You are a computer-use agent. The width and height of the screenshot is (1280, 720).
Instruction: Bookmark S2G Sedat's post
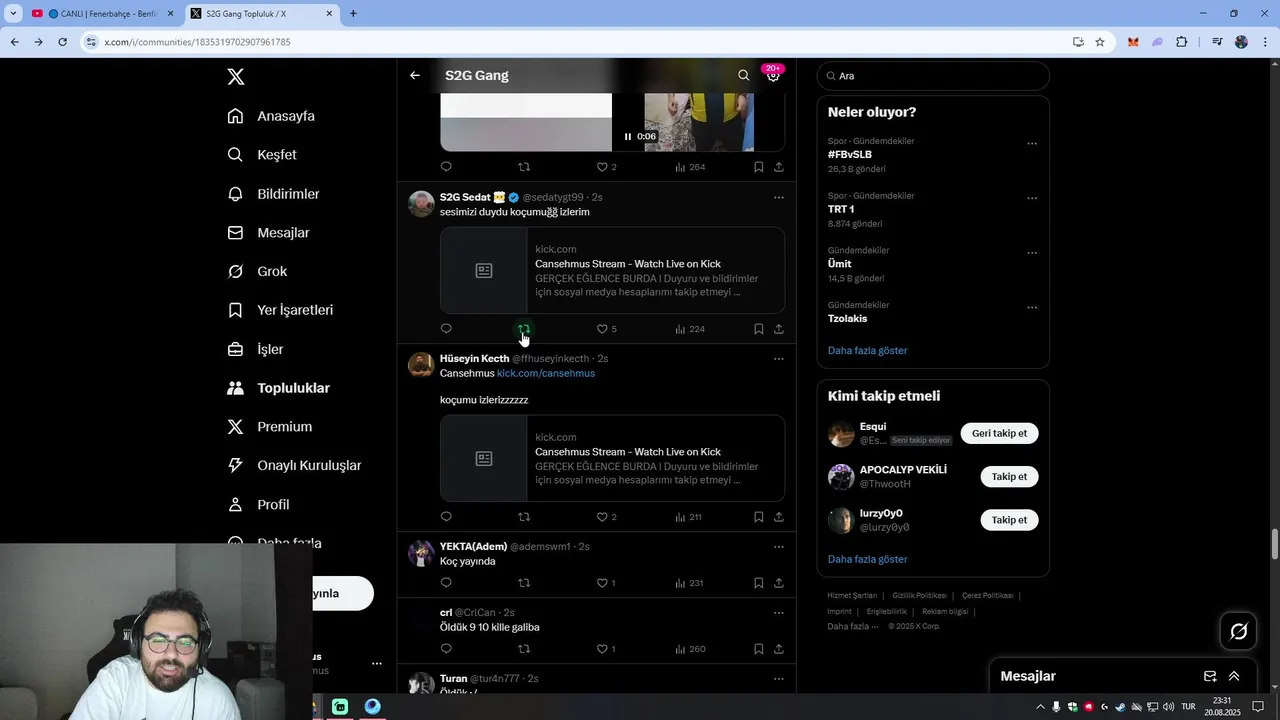(758, 329)
